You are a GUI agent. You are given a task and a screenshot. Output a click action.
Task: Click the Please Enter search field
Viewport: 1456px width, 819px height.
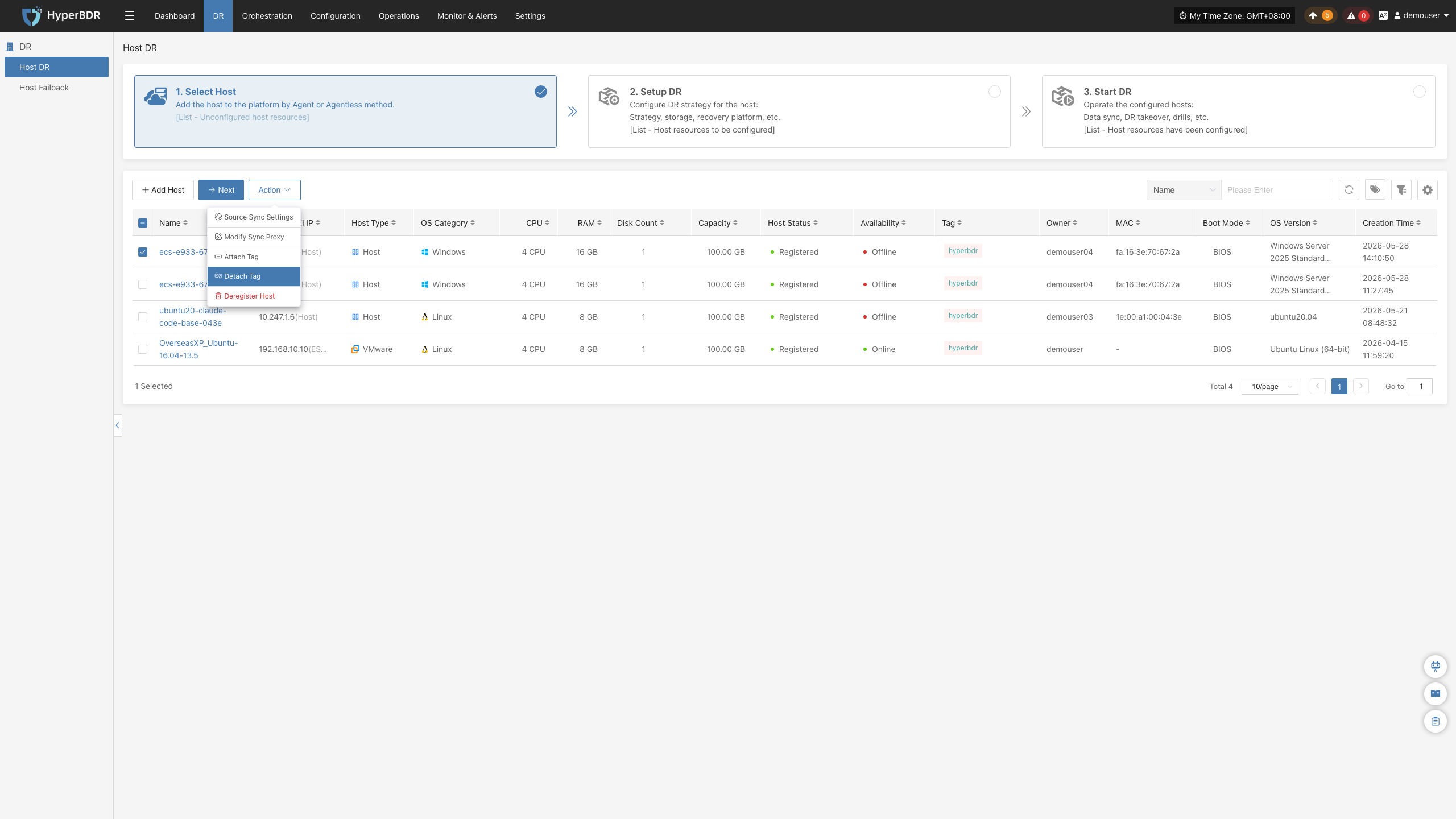coord(1277,190)
